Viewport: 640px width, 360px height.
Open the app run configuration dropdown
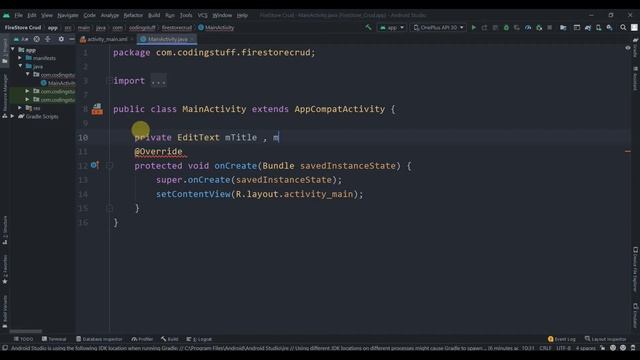[392, 27]
